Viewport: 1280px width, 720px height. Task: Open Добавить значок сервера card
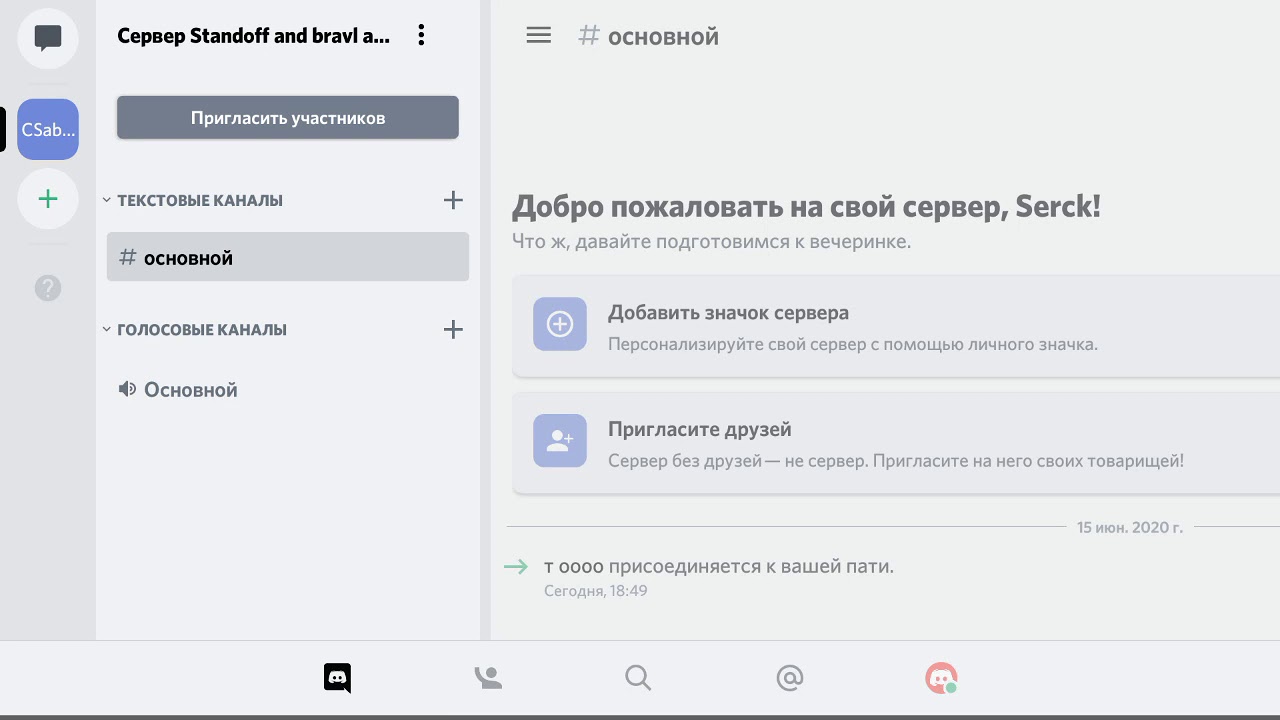[x=896, y=327]
